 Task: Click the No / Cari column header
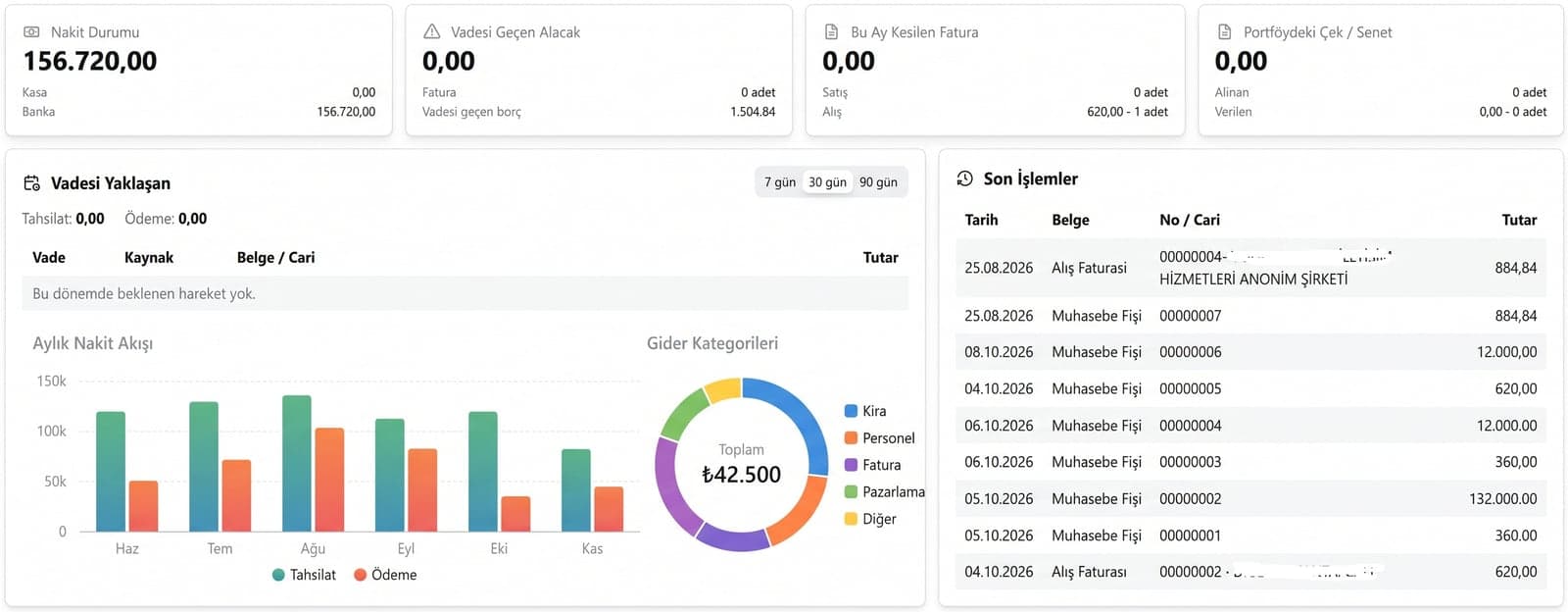click(1190, 220)
